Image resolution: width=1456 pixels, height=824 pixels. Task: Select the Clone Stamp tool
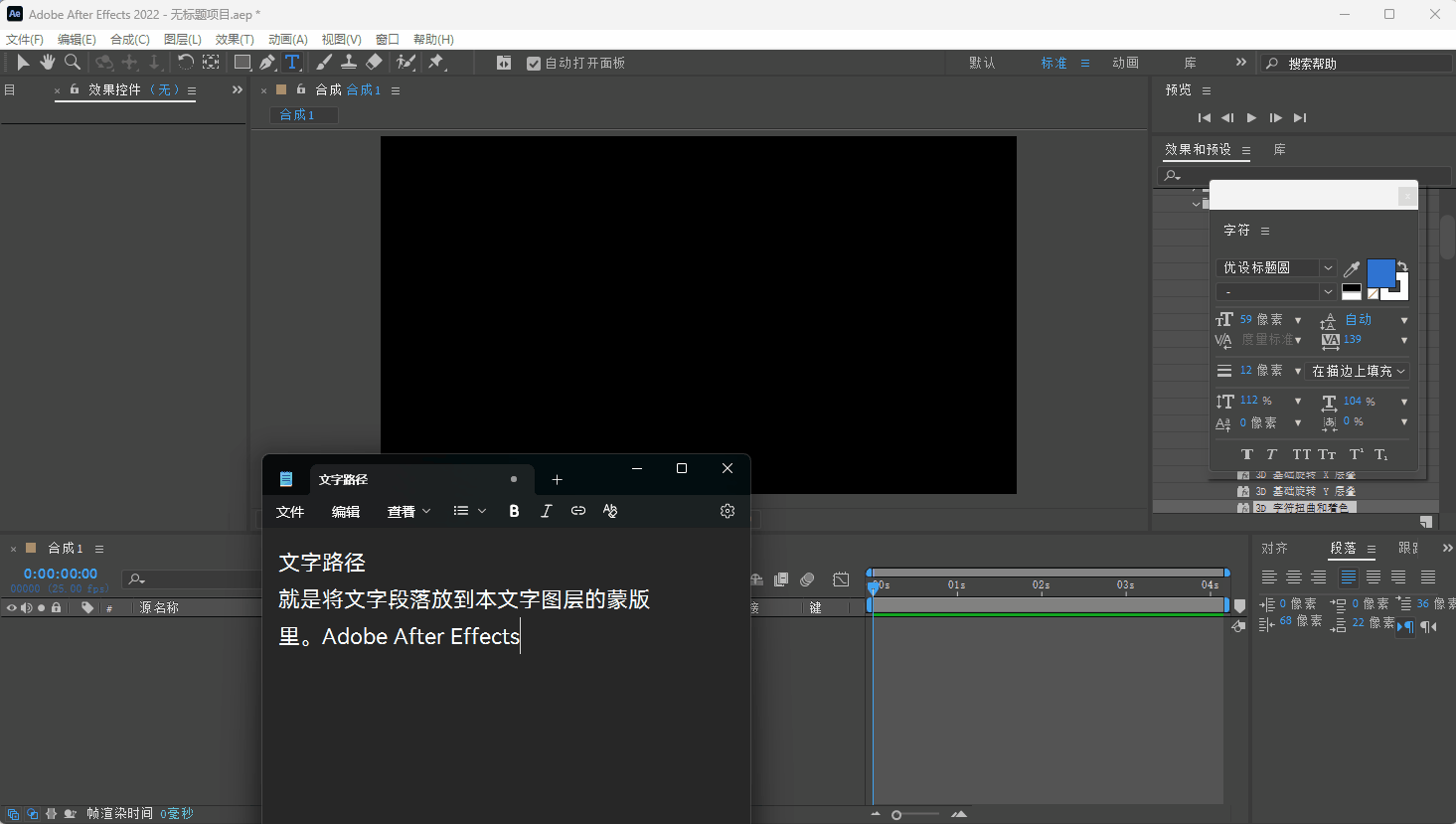[x=349, y=63]
